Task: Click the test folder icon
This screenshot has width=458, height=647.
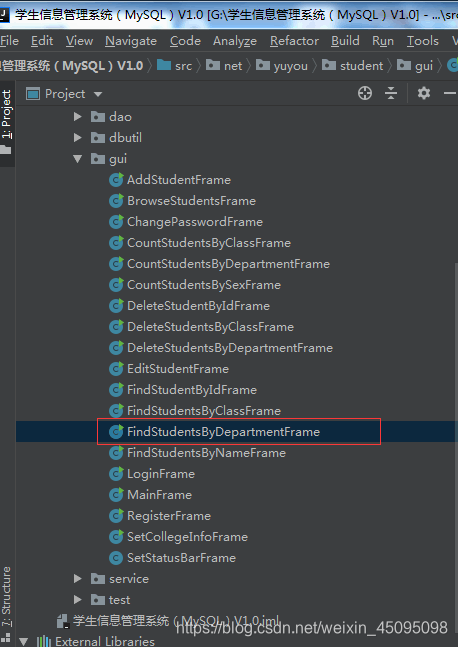Action: (x=97, y=600)
